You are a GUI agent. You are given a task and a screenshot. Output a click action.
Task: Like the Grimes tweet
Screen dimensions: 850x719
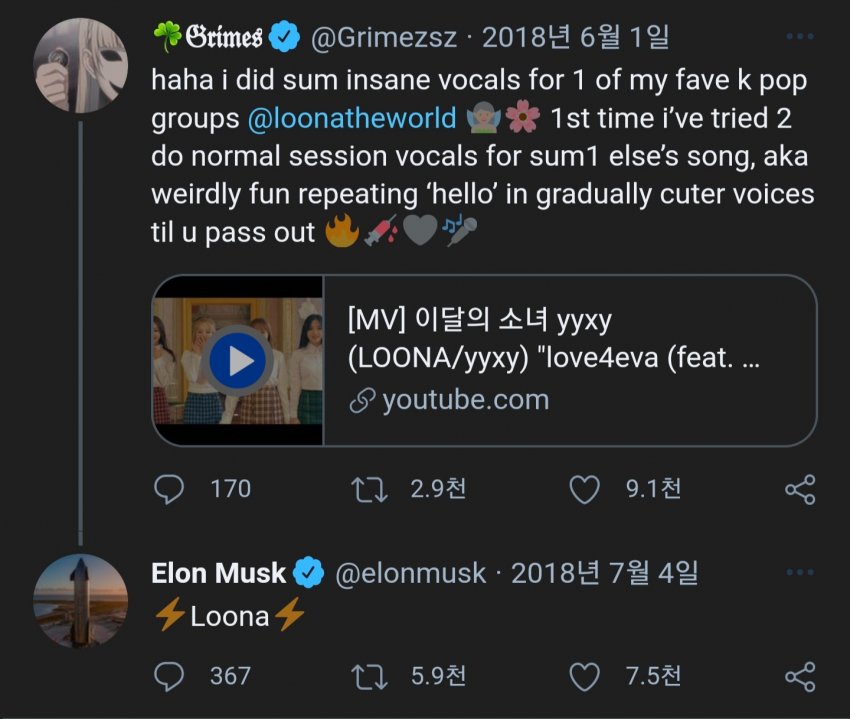tap(584, 489)
